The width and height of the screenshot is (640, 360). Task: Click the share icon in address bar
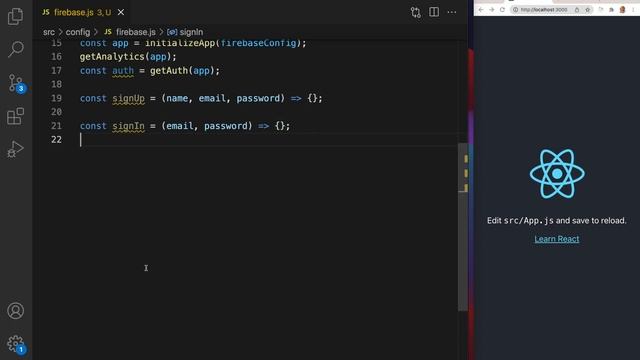pyautogui.click(x=577, y=10)
